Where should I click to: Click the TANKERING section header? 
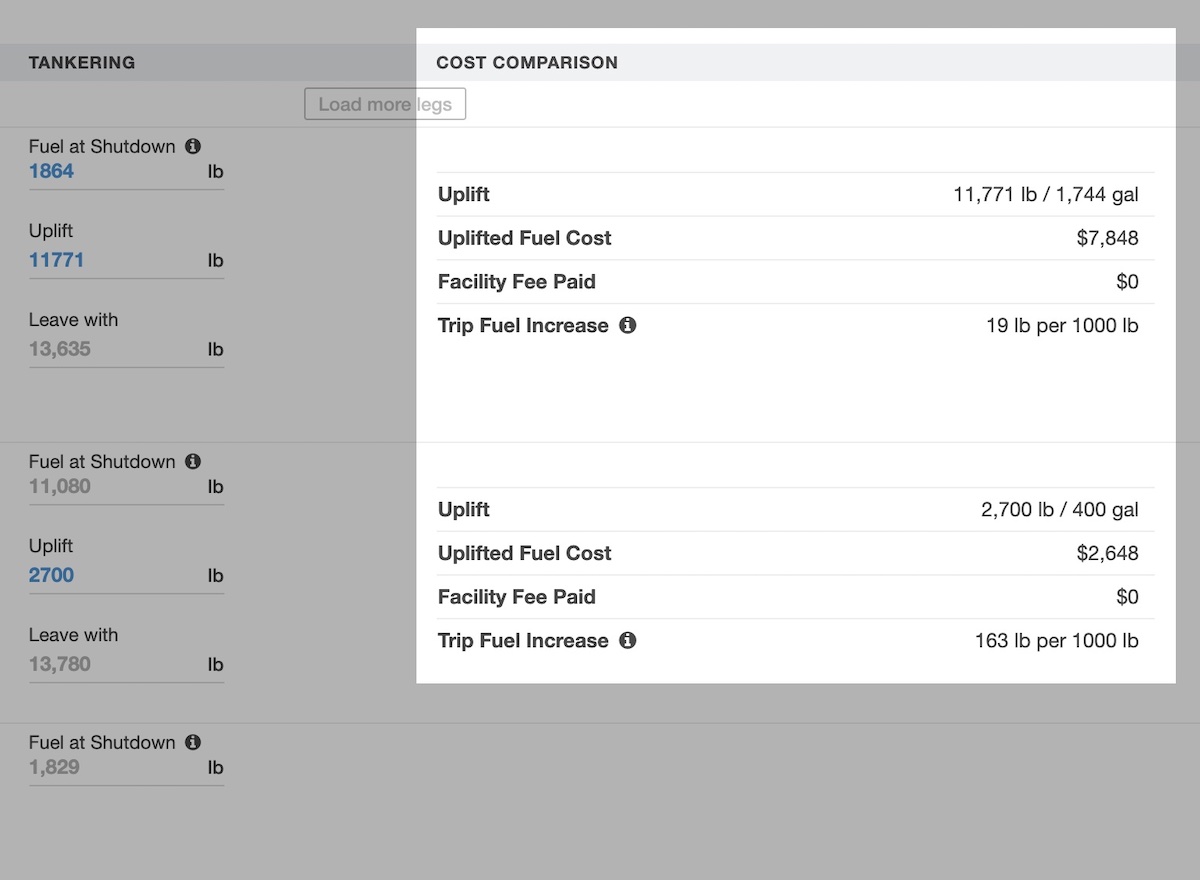[x=82, y=62]
